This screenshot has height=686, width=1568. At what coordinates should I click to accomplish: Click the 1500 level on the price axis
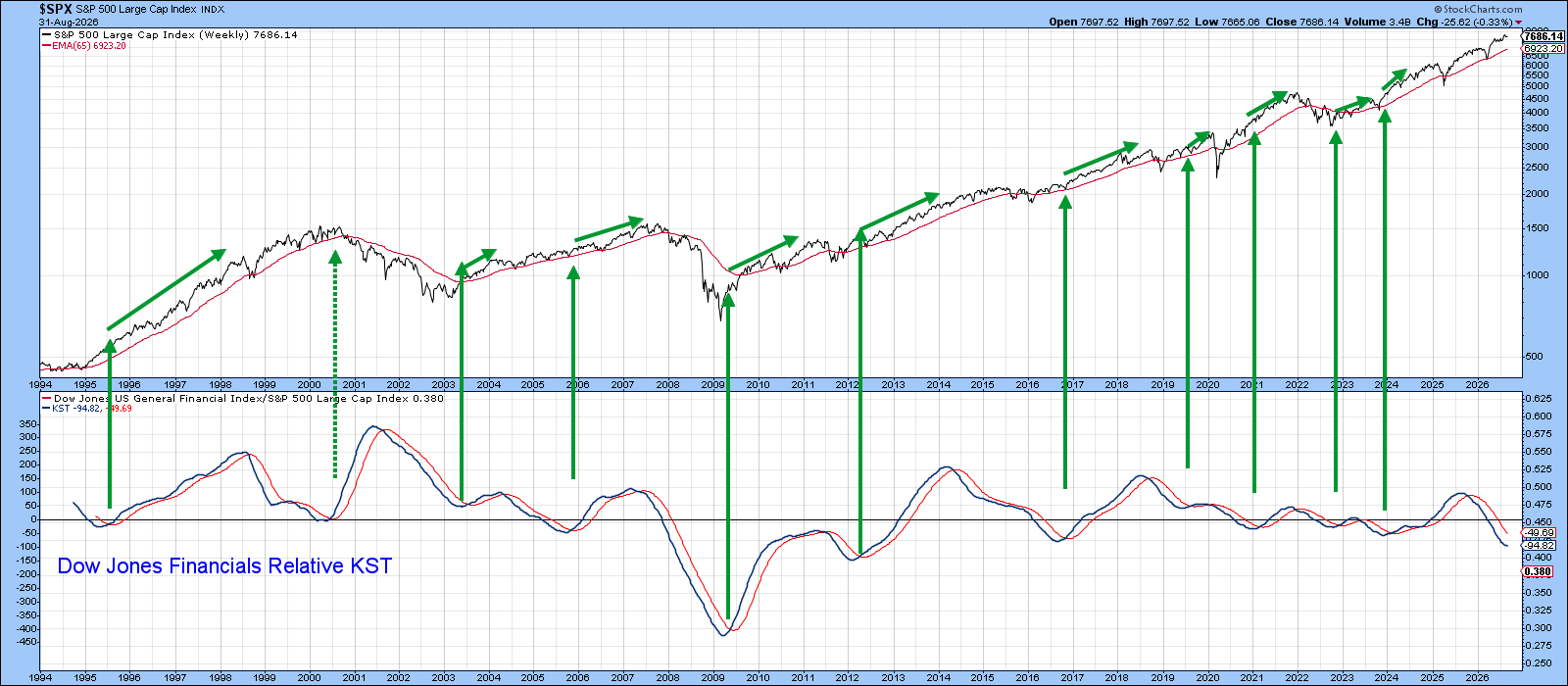[1538, 228]
